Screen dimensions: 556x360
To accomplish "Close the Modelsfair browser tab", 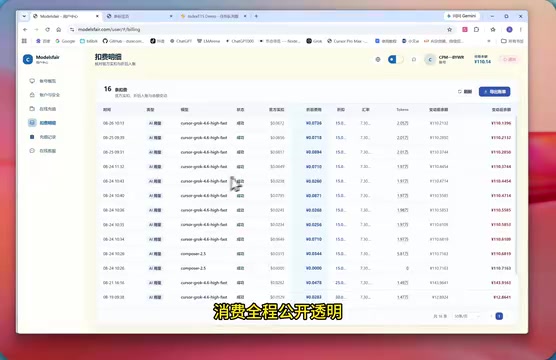I will [x=97, y=16].
